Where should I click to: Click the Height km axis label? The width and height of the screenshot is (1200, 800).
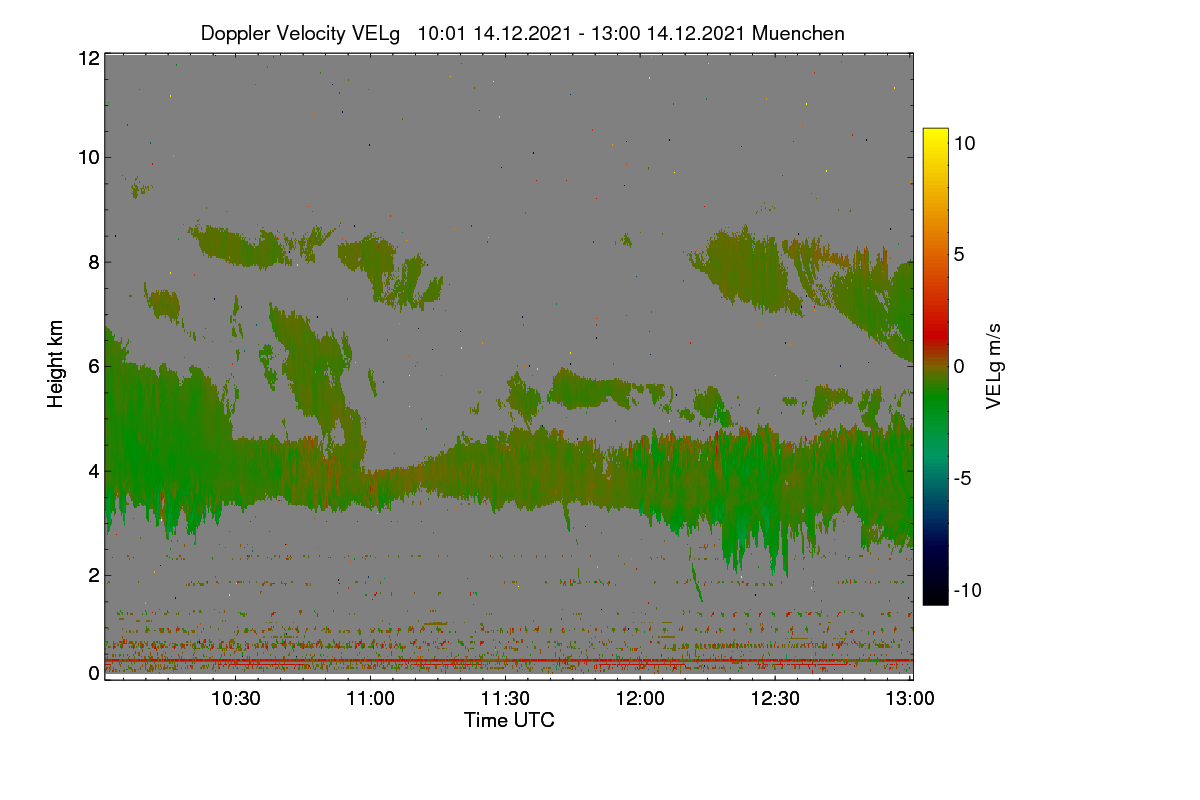point(56,364)
